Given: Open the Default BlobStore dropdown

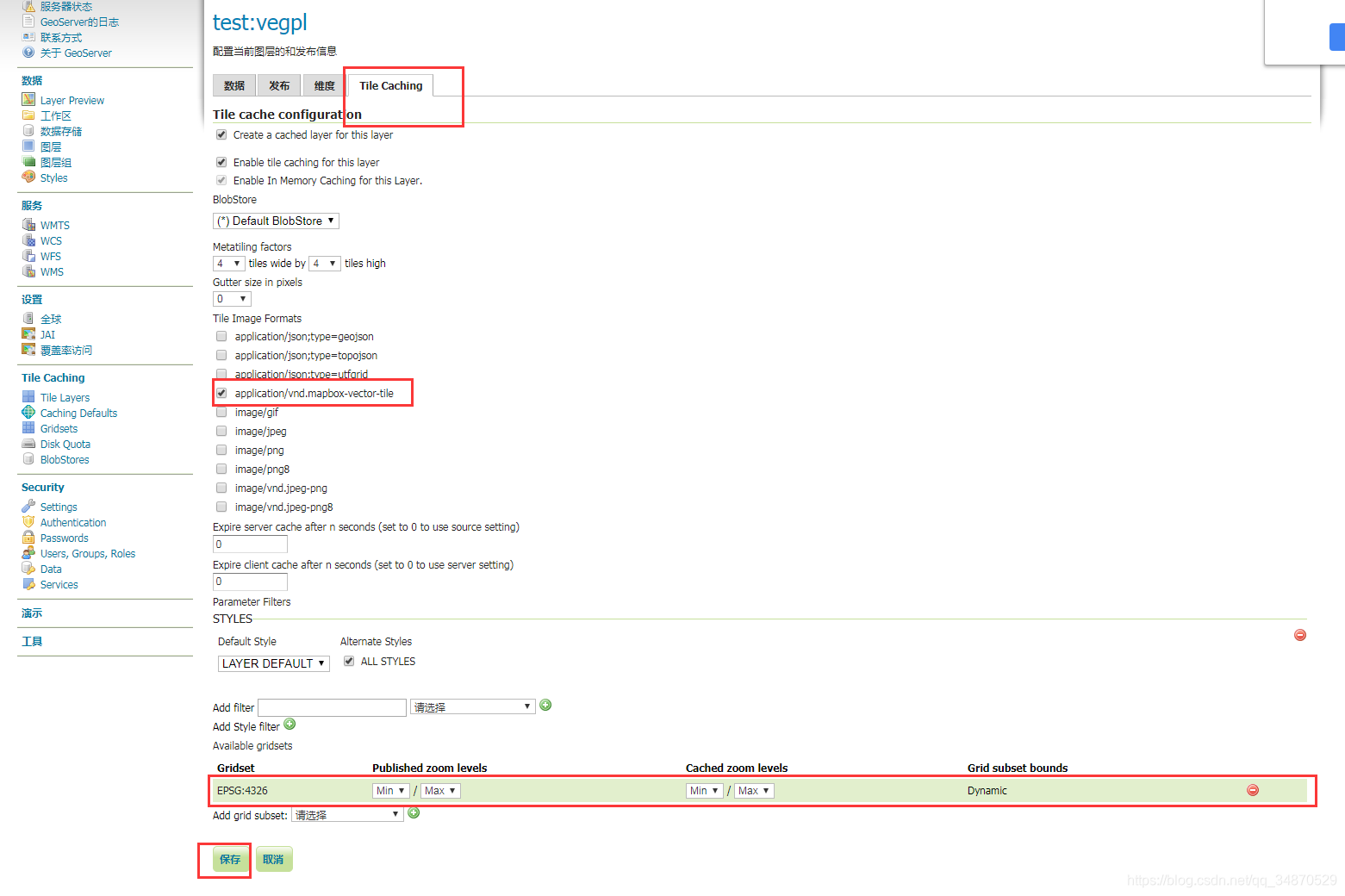Looking at the screenshot, I should (x=276, y=221).
